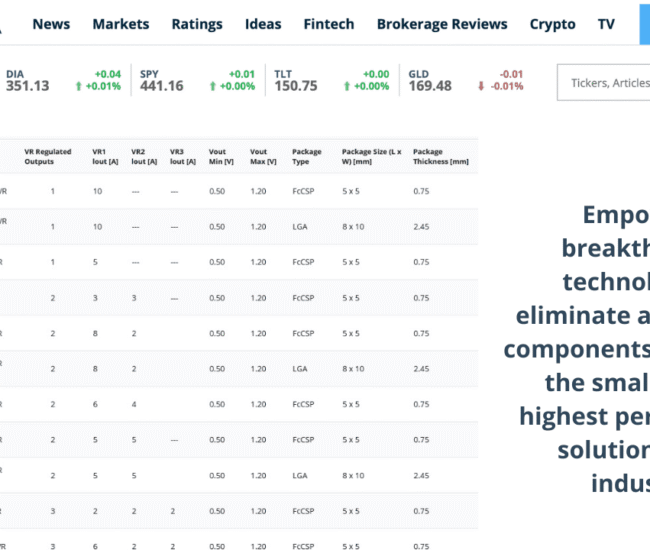Navigate to the Crypto section
650x550 pixels.
tap(552, 24)
